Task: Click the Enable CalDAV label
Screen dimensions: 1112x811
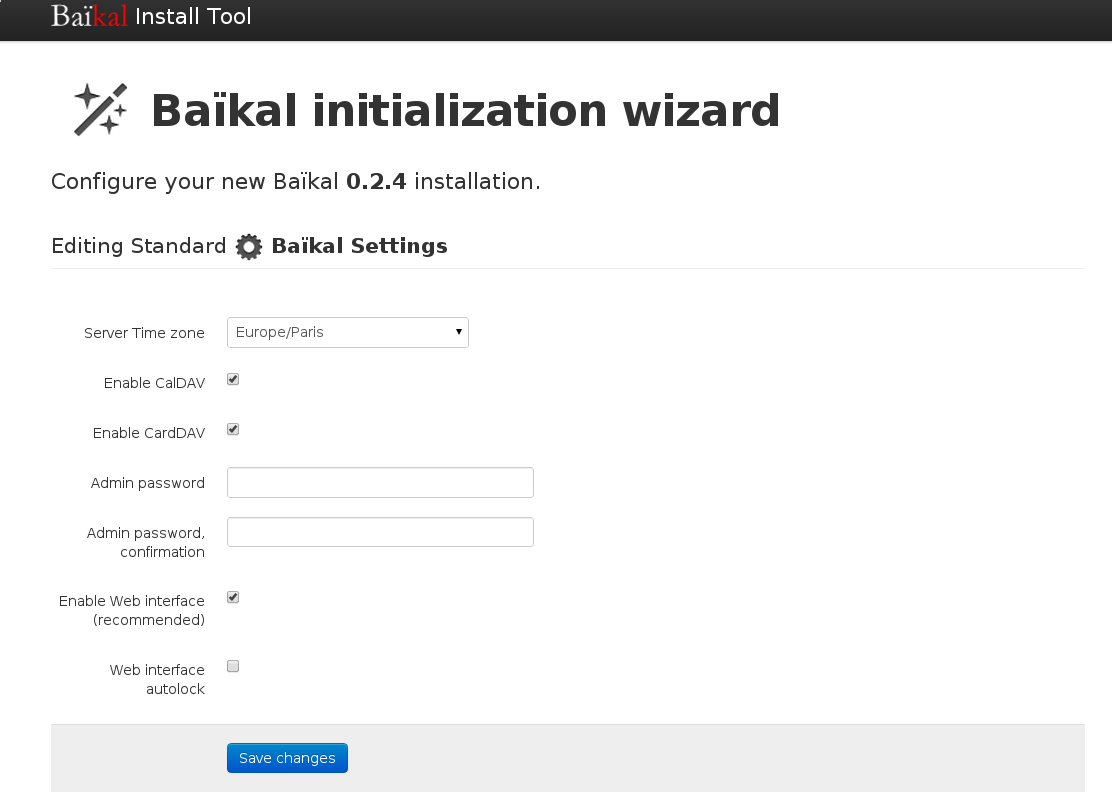Action: pos(154,383)
